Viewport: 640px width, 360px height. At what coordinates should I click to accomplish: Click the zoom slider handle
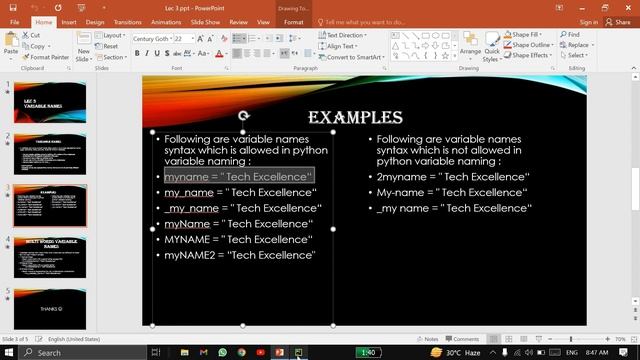pos(571,339)
